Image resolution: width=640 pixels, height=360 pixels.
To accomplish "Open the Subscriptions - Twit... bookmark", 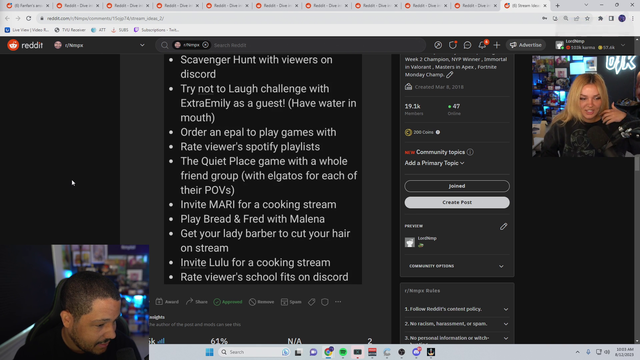I will tap(156, 30).
